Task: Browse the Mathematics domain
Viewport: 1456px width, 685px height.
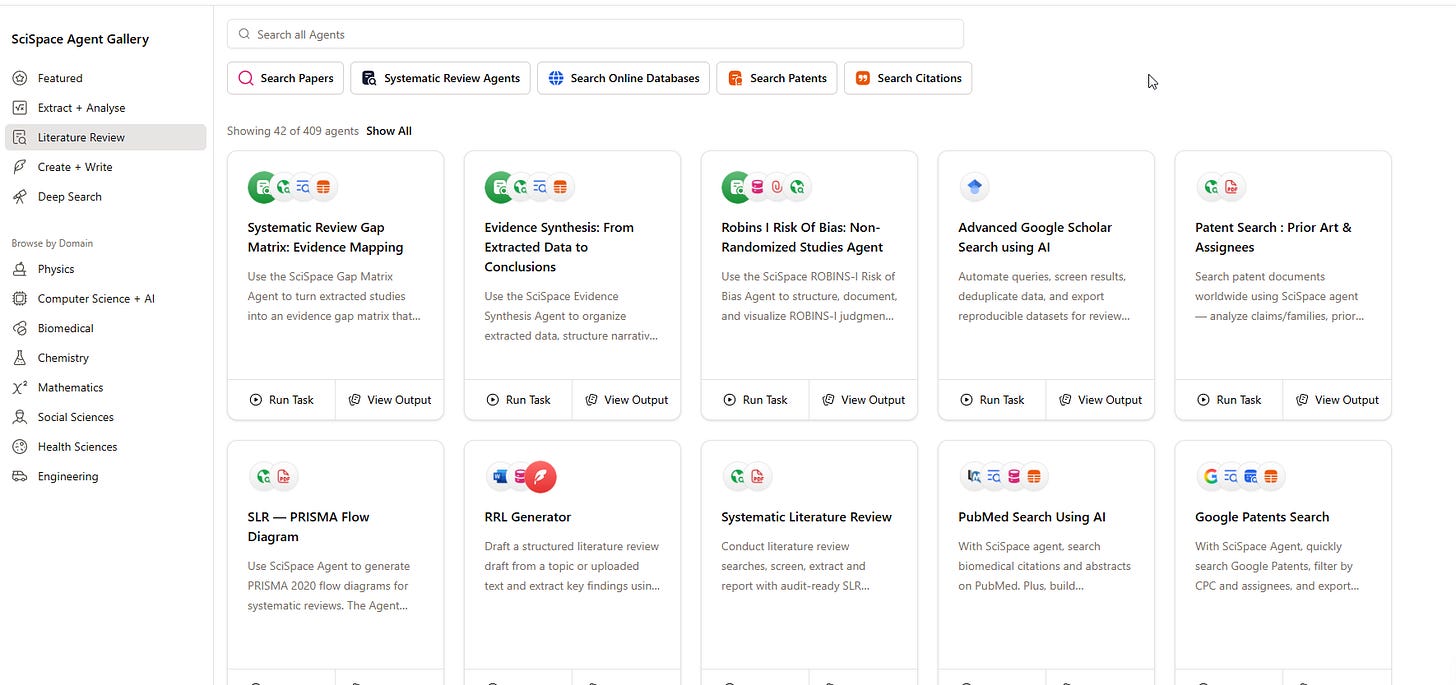Action: point(105,387)
